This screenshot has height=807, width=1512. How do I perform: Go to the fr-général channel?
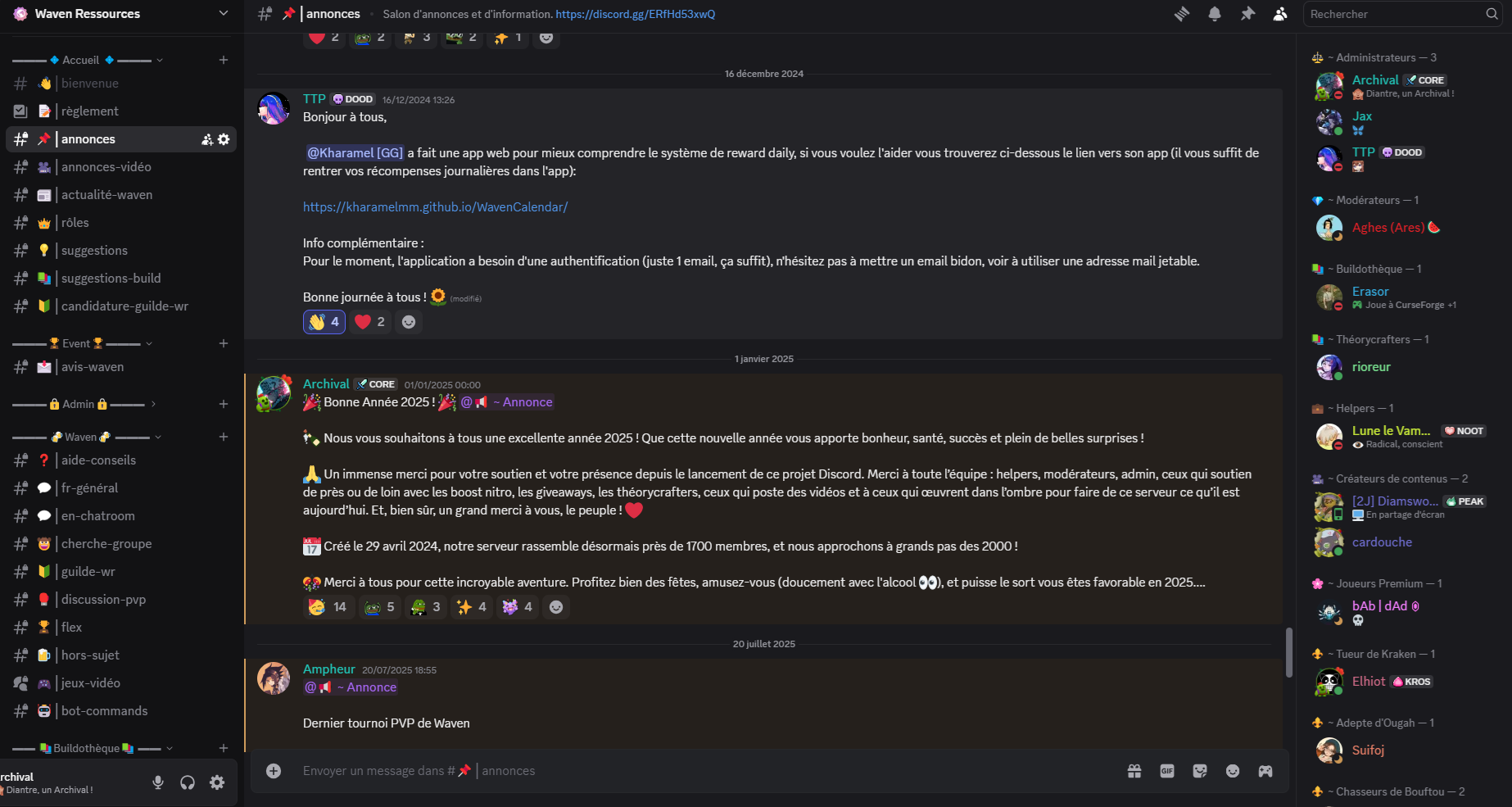89,488
